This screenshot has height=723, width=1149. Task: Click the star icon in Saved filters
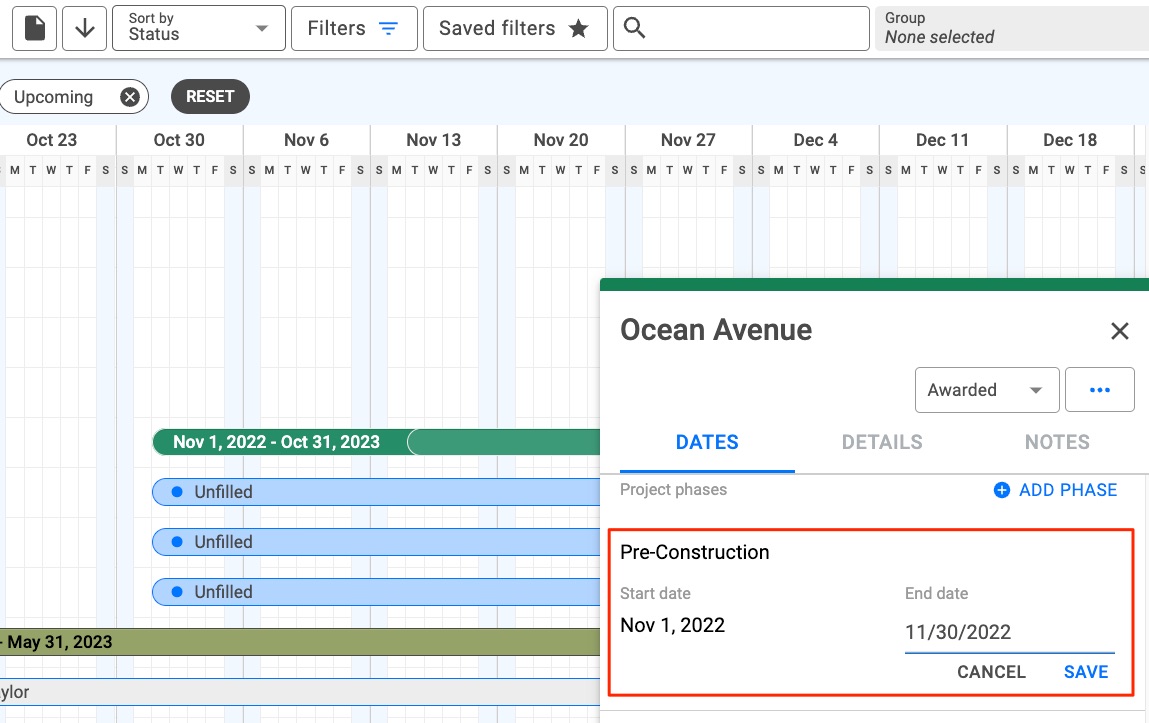579,29
